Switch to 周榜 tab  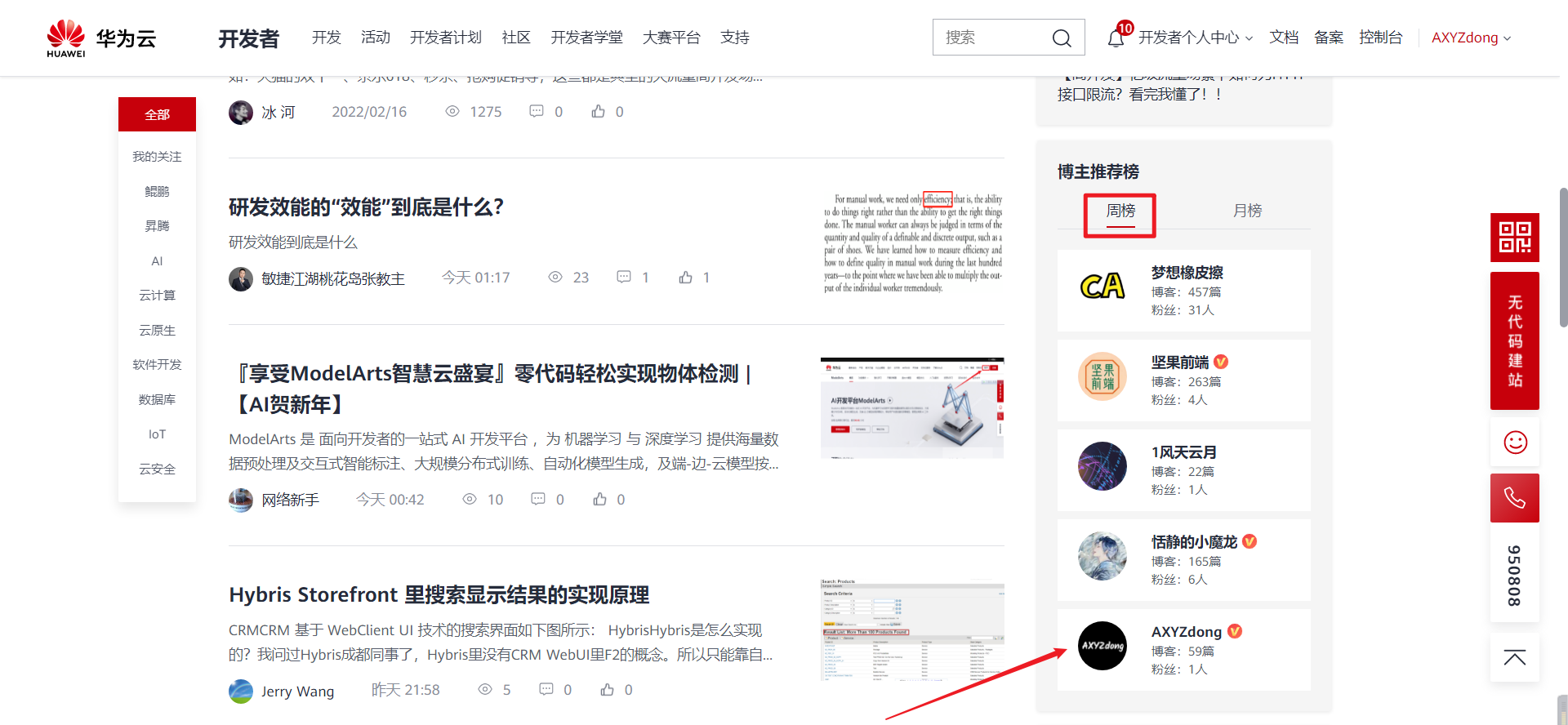click(1120, 211)
